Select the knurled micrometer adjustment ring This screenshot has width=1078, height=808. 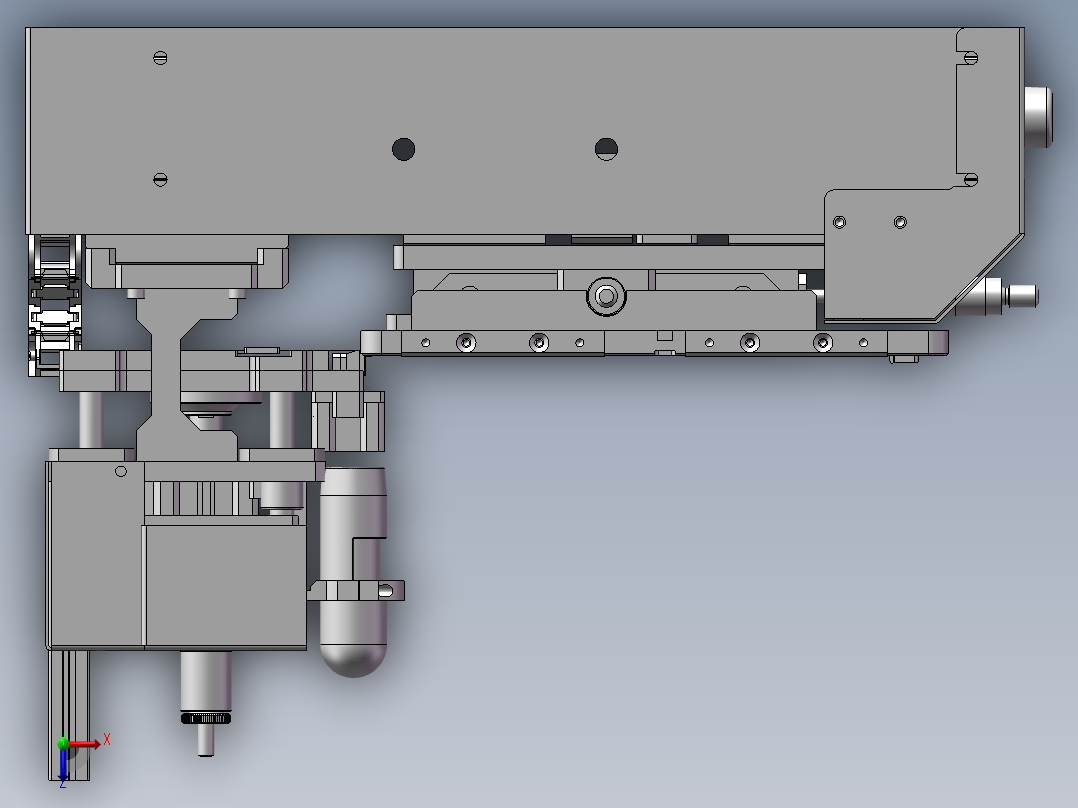tap(206, 719)
